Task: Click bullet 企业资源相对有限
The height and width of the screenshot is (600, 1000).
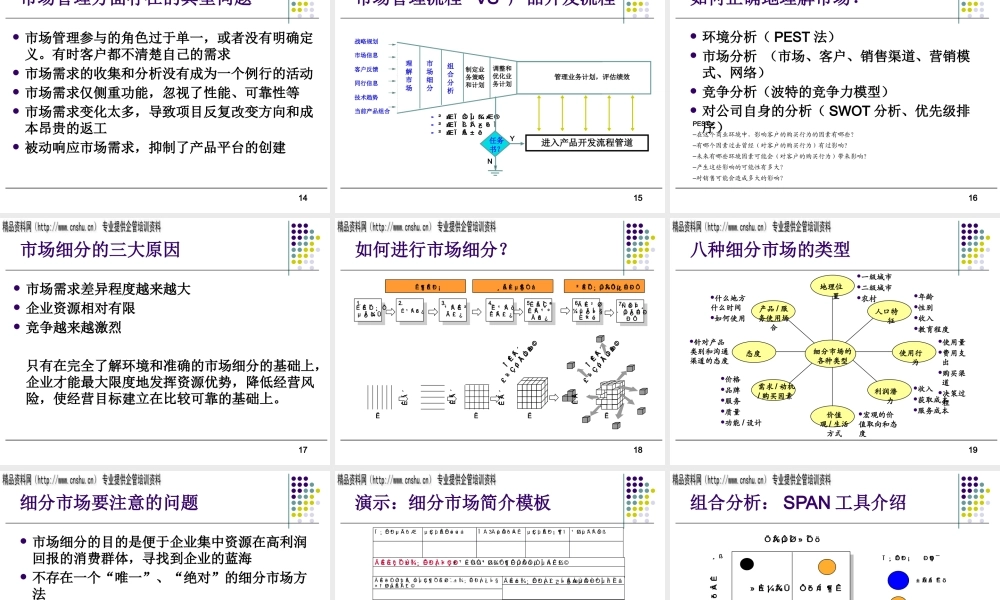Action: [80, 308]
